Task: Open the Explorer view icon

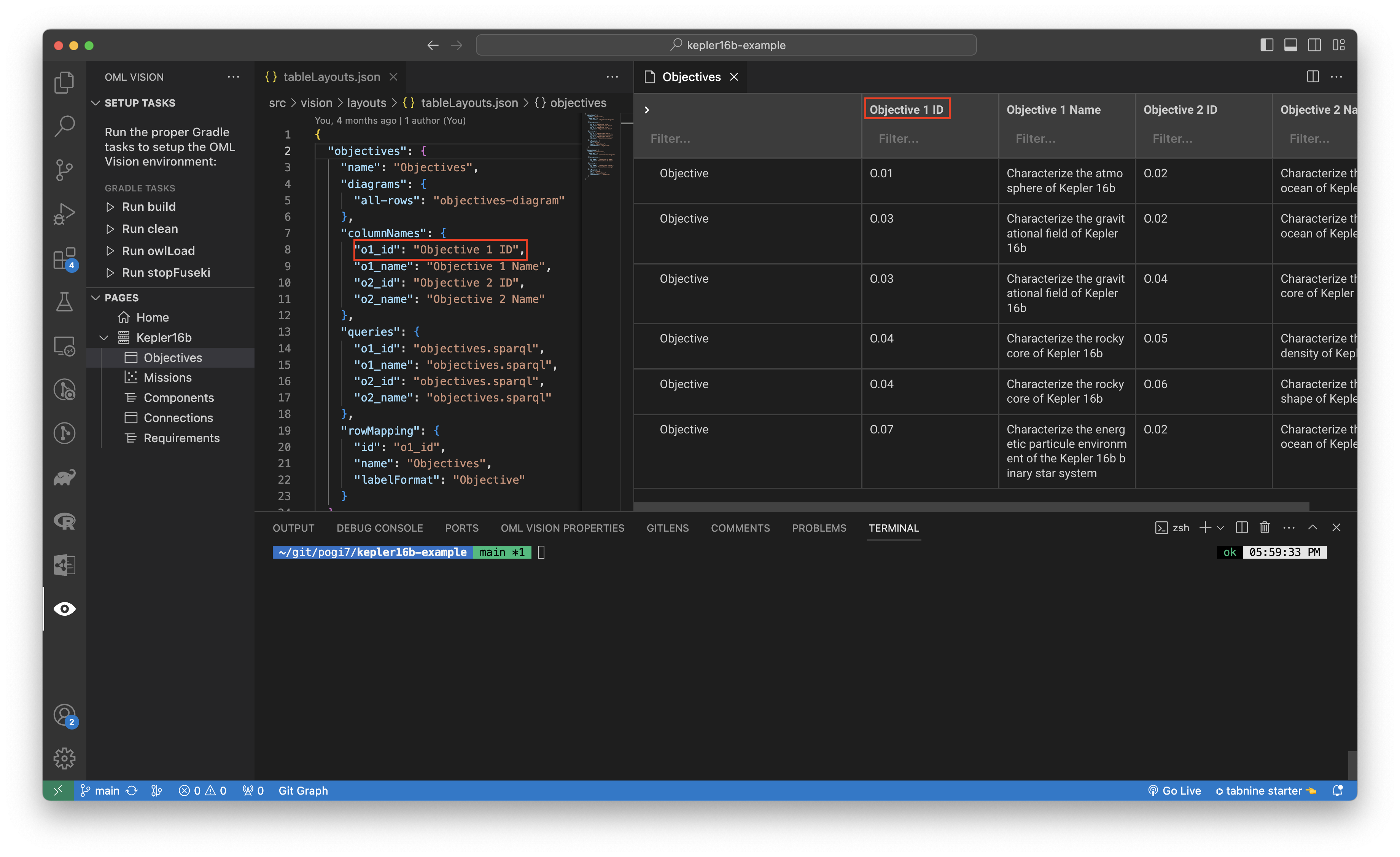Action: [x=64, y=83]
